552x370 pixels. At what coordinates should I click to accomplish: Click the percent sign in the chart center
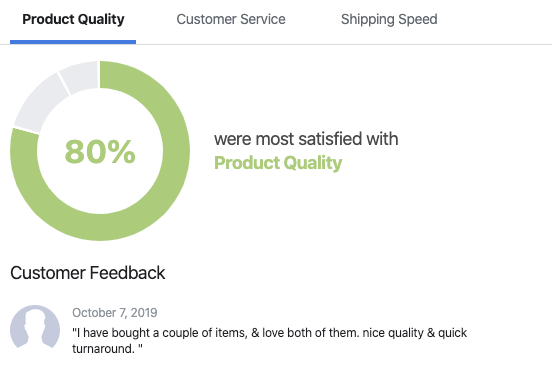coord(121,152)
